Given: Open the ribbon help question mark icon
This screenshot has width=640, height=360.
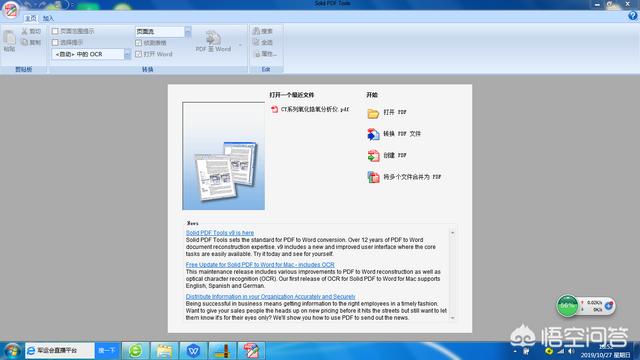Looking at the screenshot, I should 633,16.
